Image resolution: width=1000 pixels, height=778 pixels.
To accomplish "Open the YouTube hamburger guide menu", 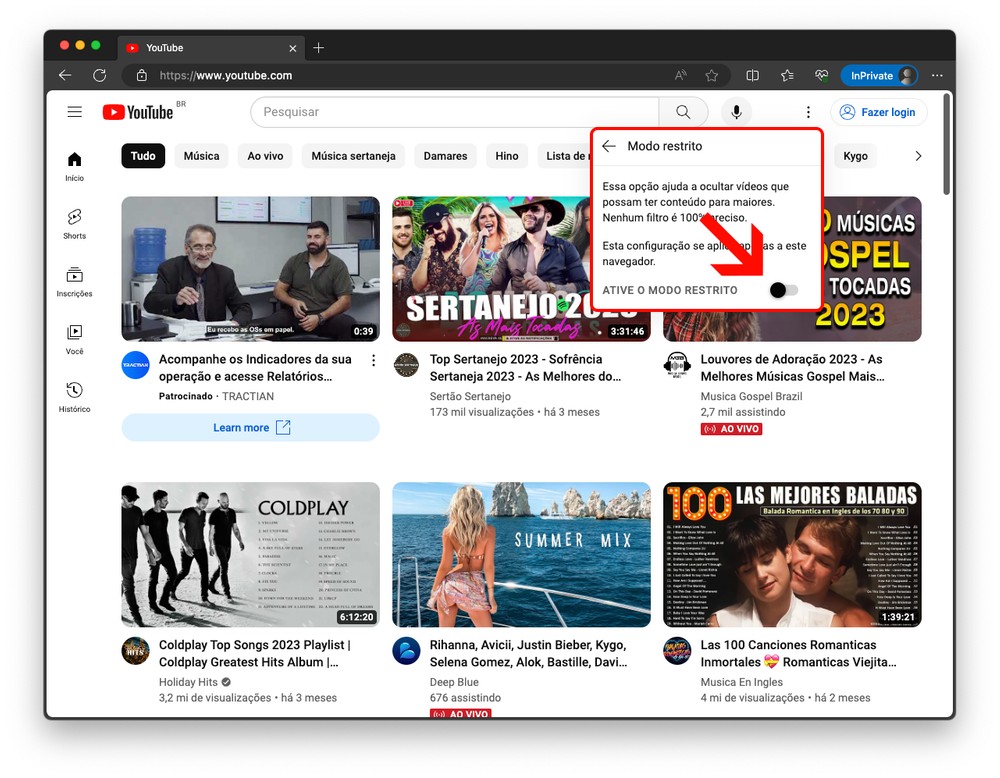I will tap(75, 112).
